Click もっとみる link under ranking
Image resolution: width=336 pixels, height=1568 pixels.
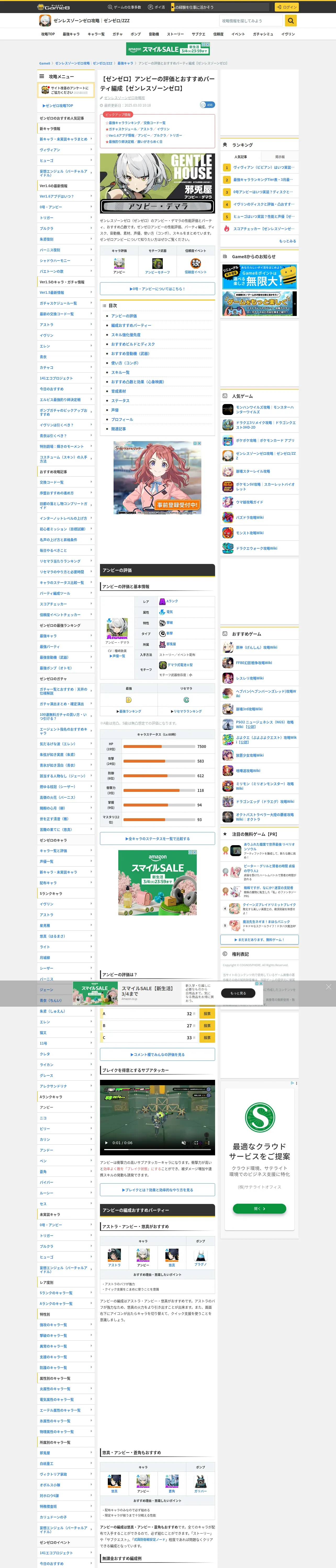(287, 241)
